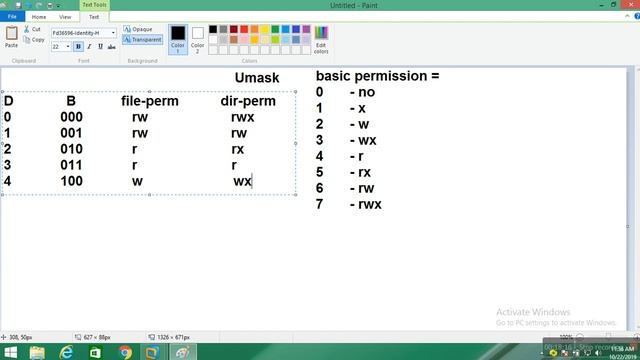Click the Paint icon in taskbar
Viewport: 640px width, 360px height.
tap(182, 352)
